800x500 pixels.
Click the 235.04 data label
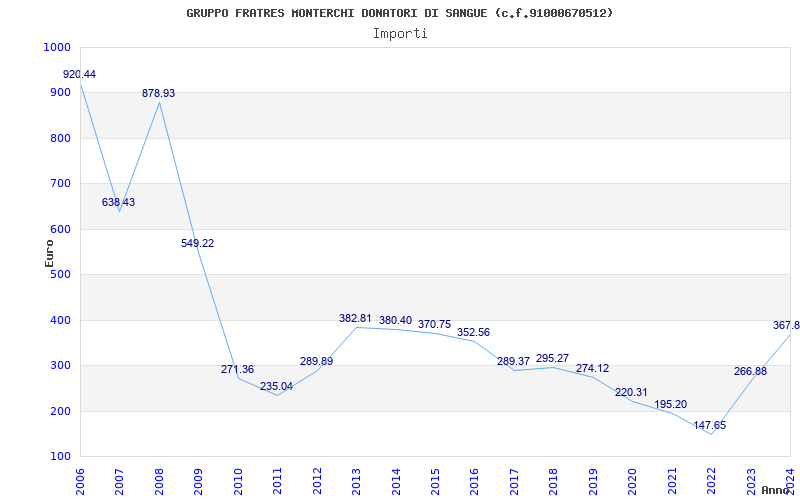276,386
